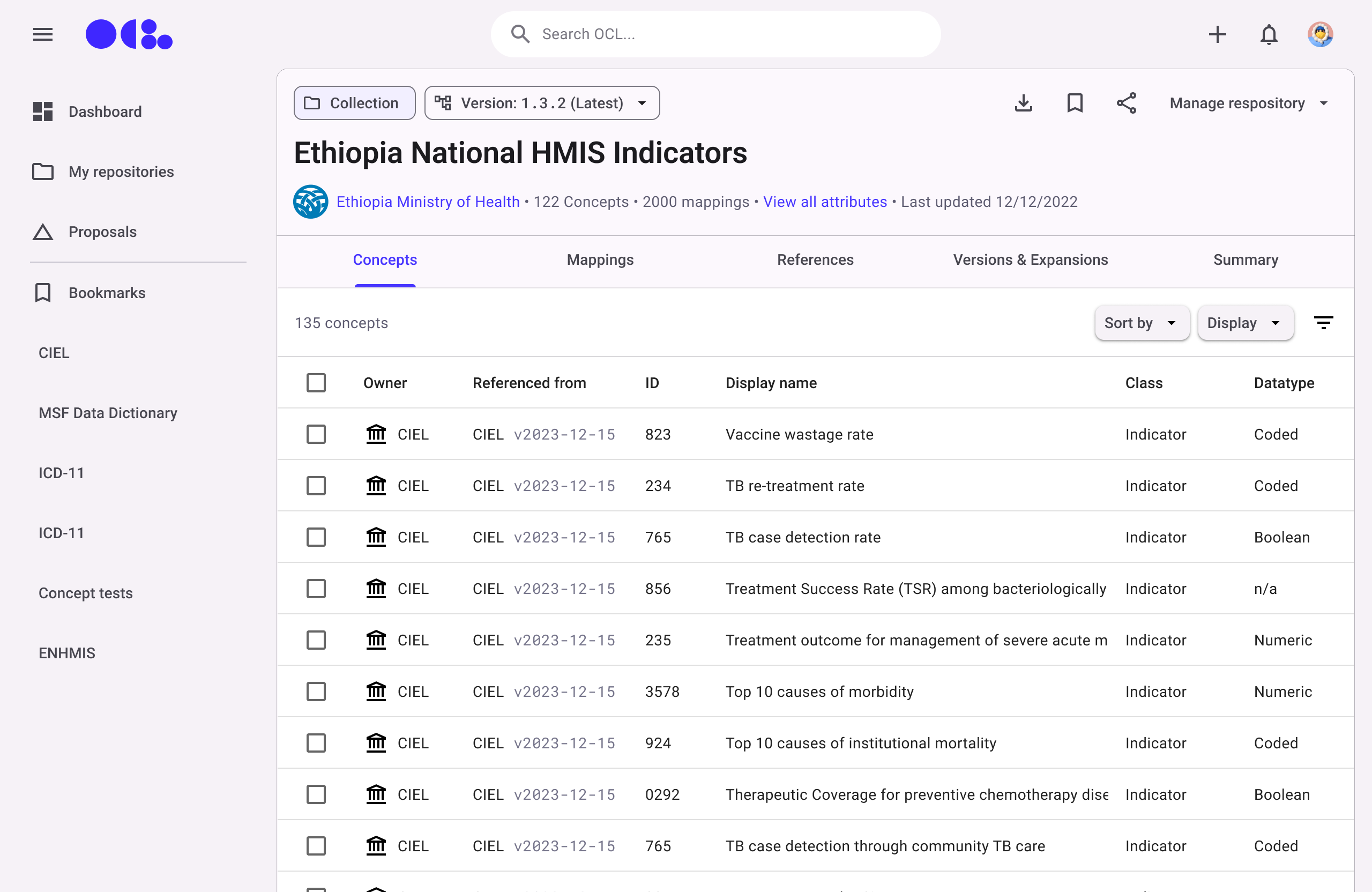
Task: Click the View all attributes link
Action: click(824, 202)
